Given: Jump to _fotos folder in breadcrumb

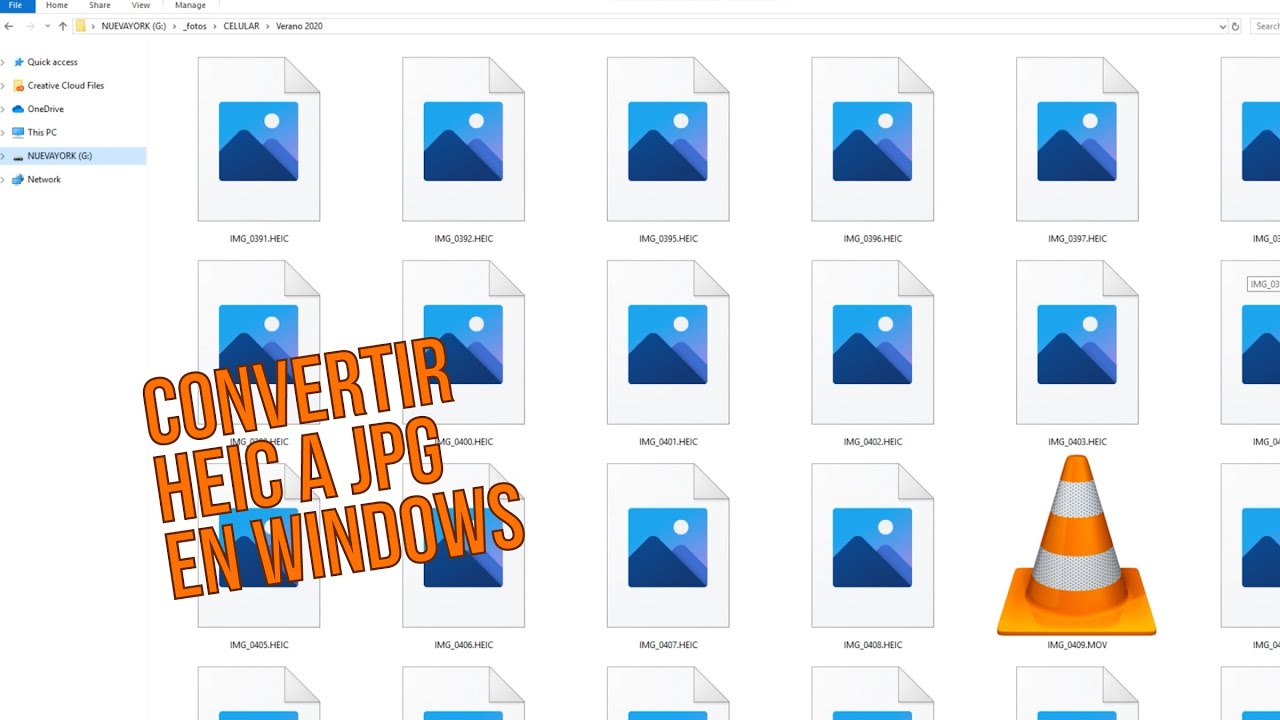Looking at the screenshot, I should coord(195,26).
